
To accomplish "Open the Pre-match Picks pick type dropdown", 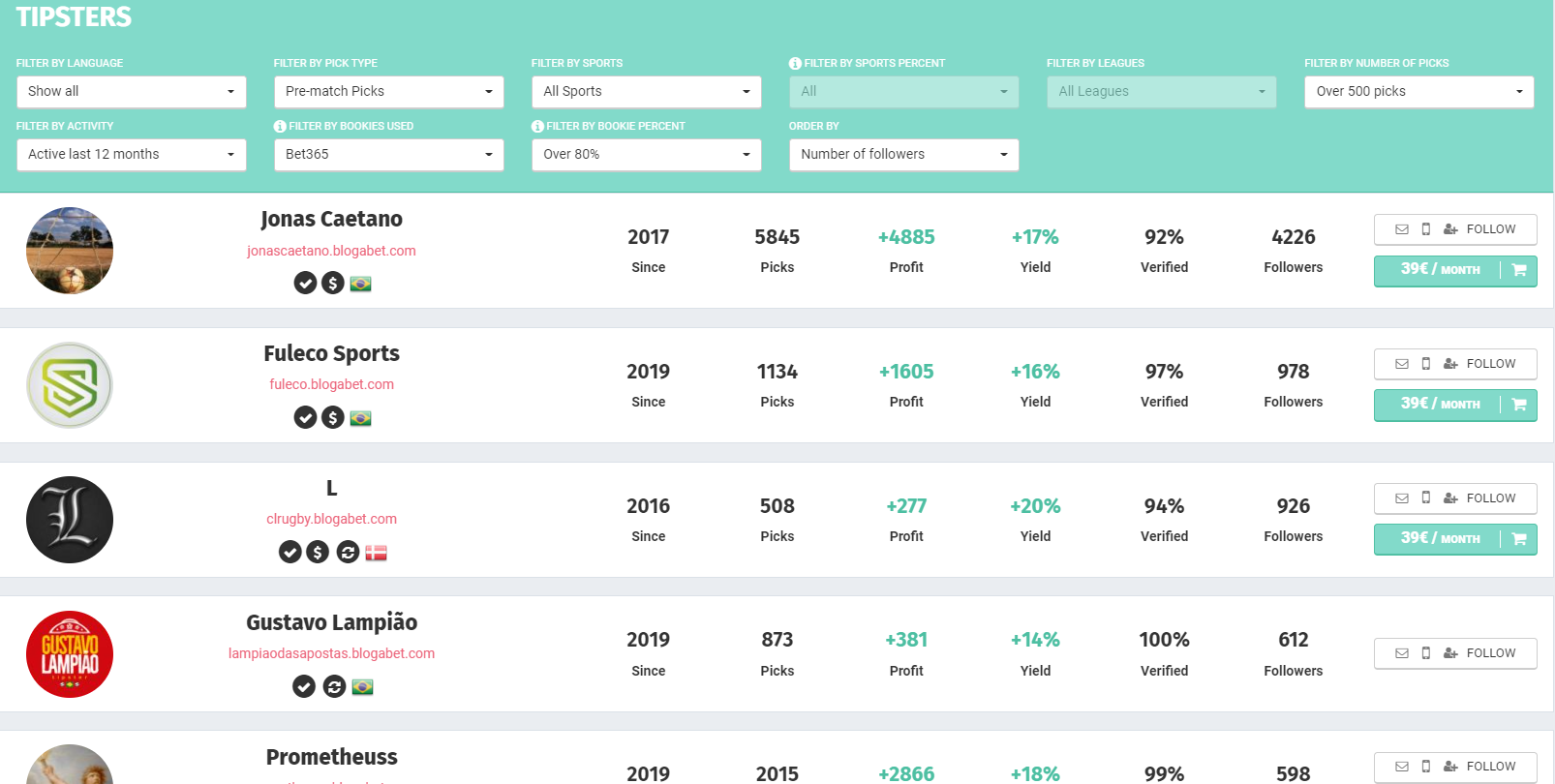I will 389,92.
